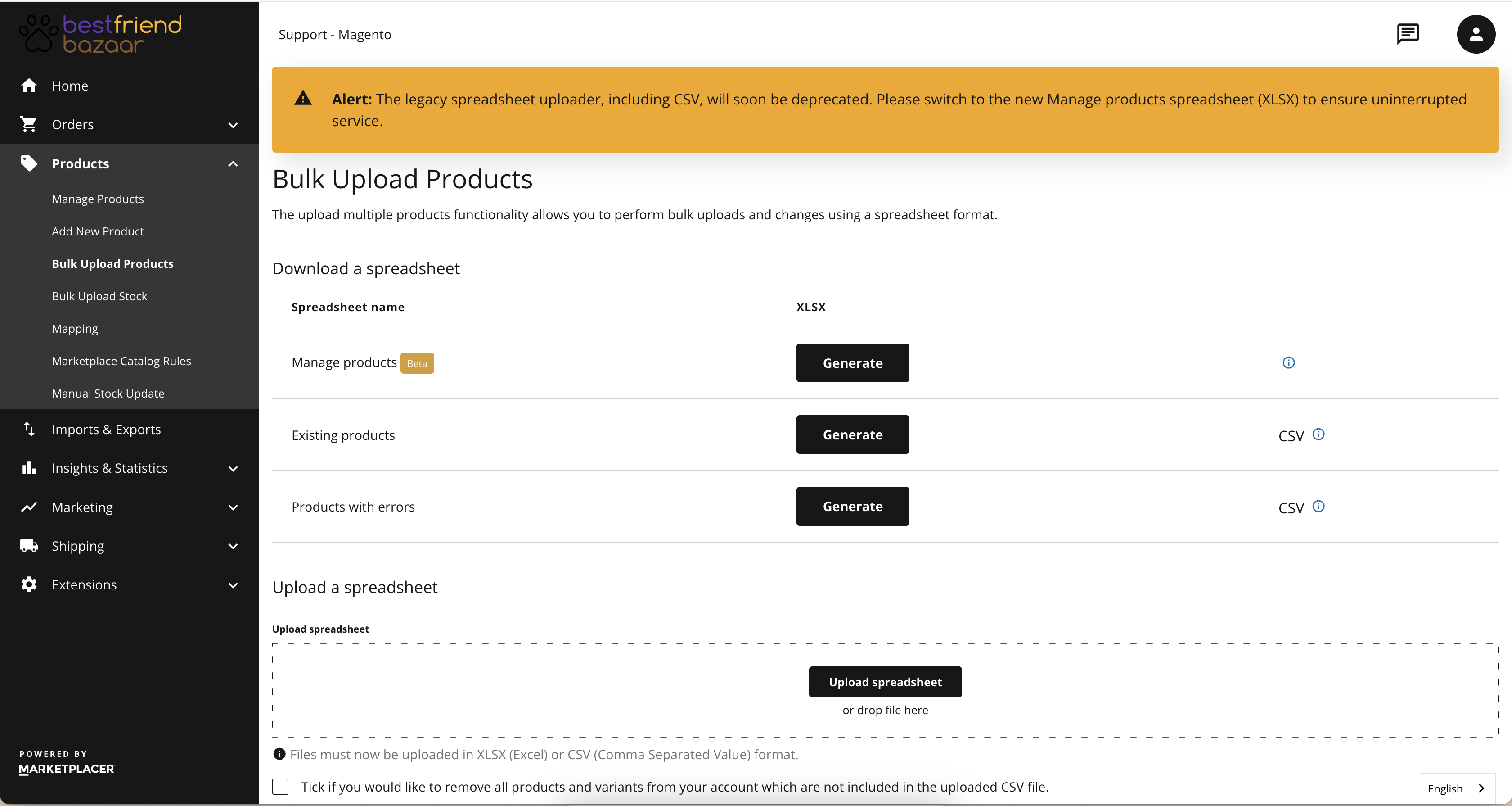This screenshot has height=806, width=1512.
Task: Click the alert warning triangle icon
Action: [x=303, y=98]
